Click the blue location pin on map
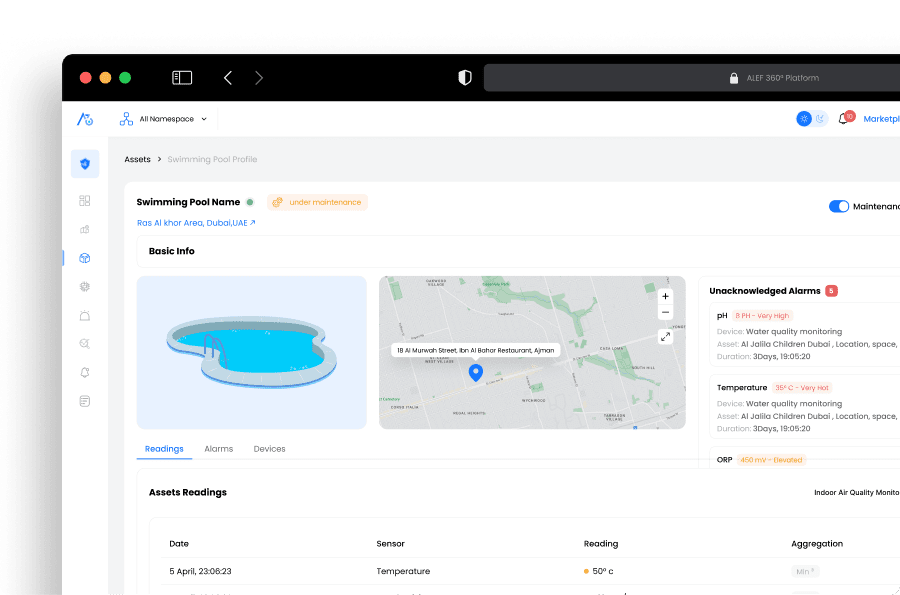The height and width of the screenshot is (595, 900). (475, 372)
